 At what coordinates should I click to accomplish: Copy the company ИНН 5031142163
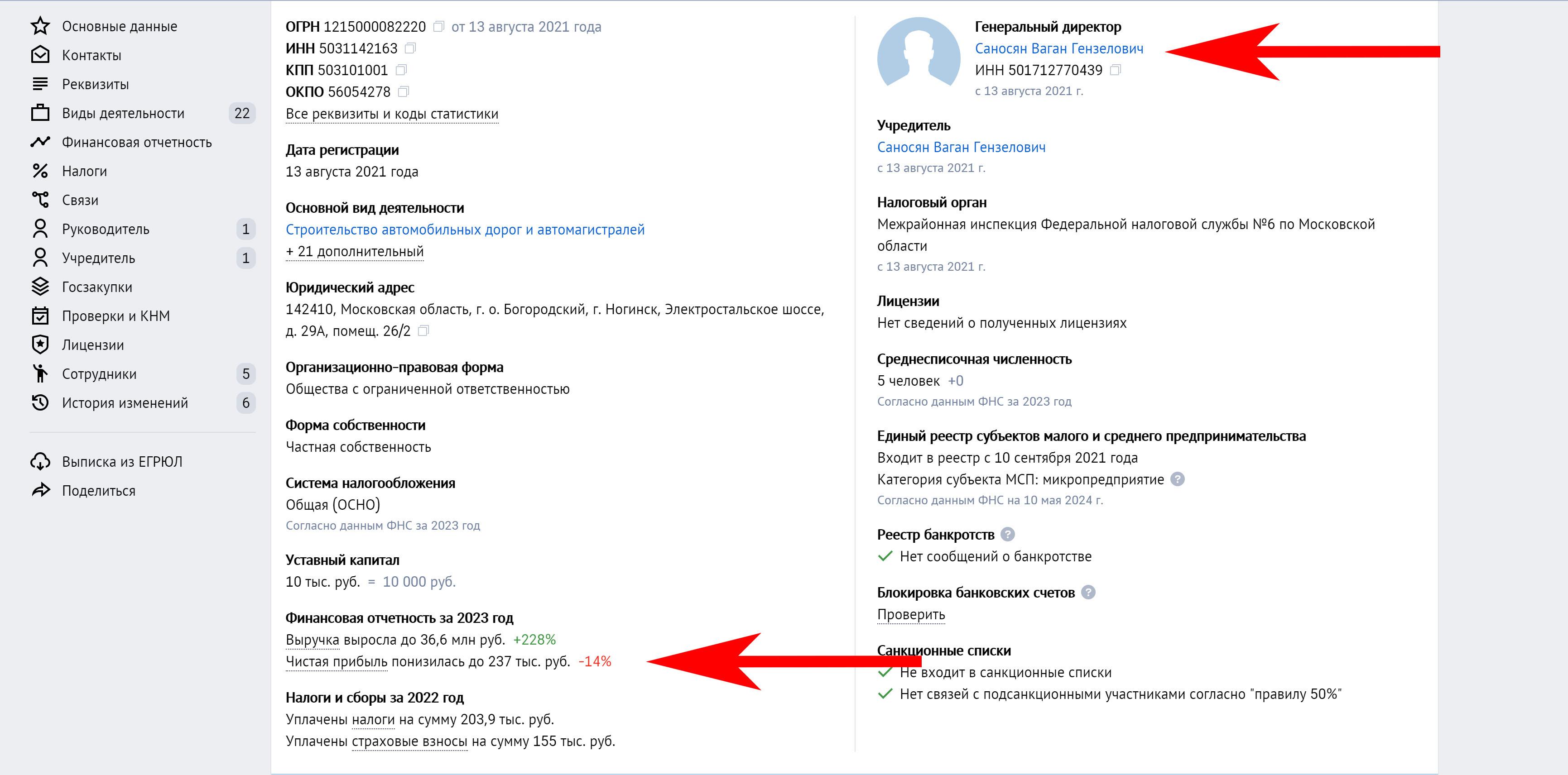[410, 48]
